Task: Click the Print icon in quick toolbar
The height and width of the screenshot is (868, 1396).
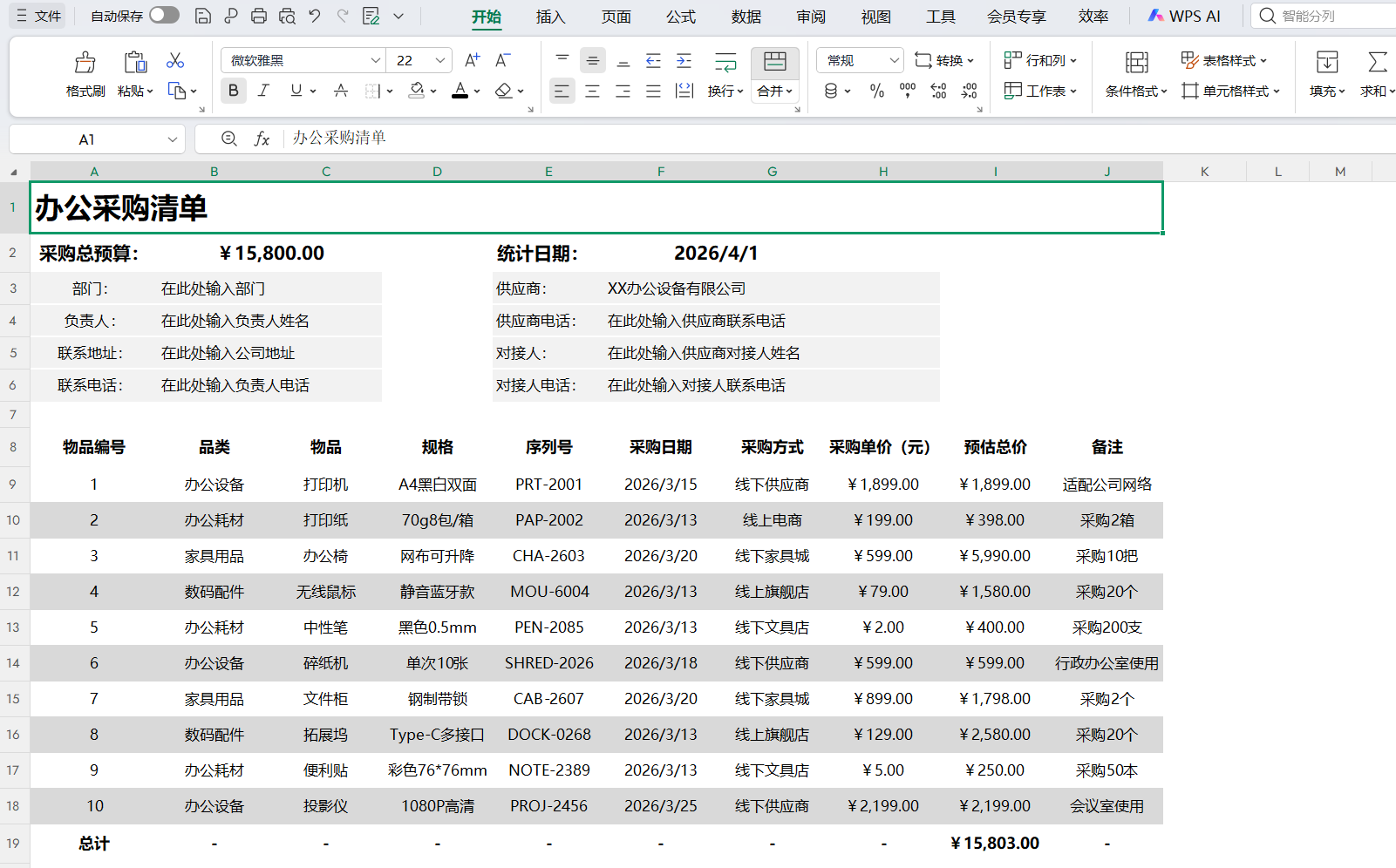Action: 259,16
